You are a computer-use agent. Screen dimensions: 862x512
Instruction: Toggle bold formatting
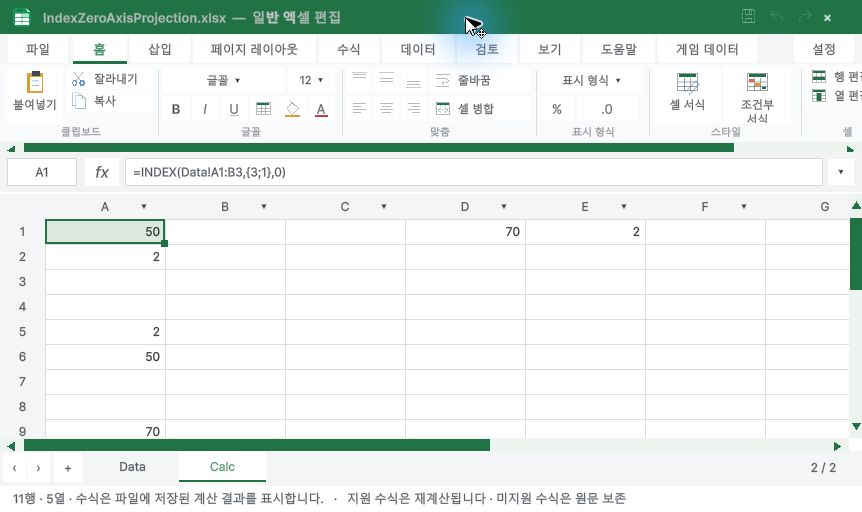[176, 109]
